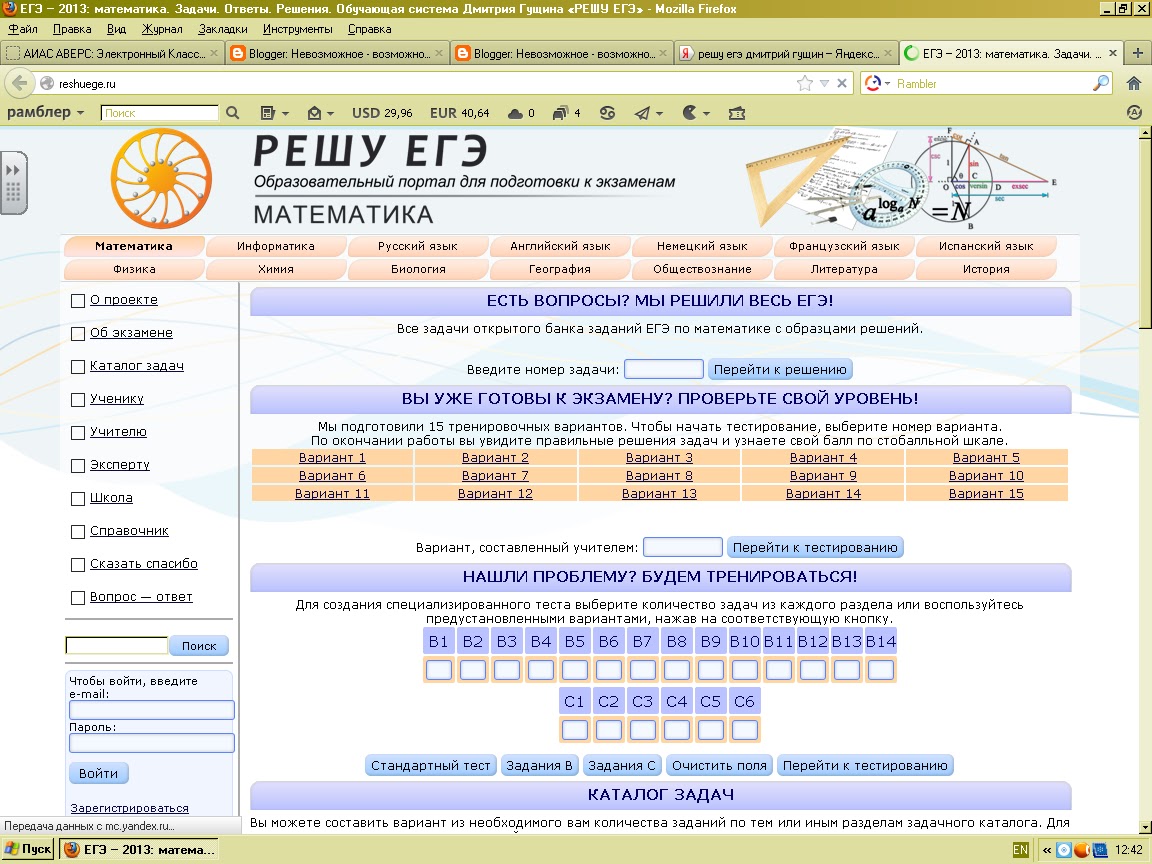Click the horoscope zodiac icon in toolbar
1152x864 pixels.
point(607,113)
